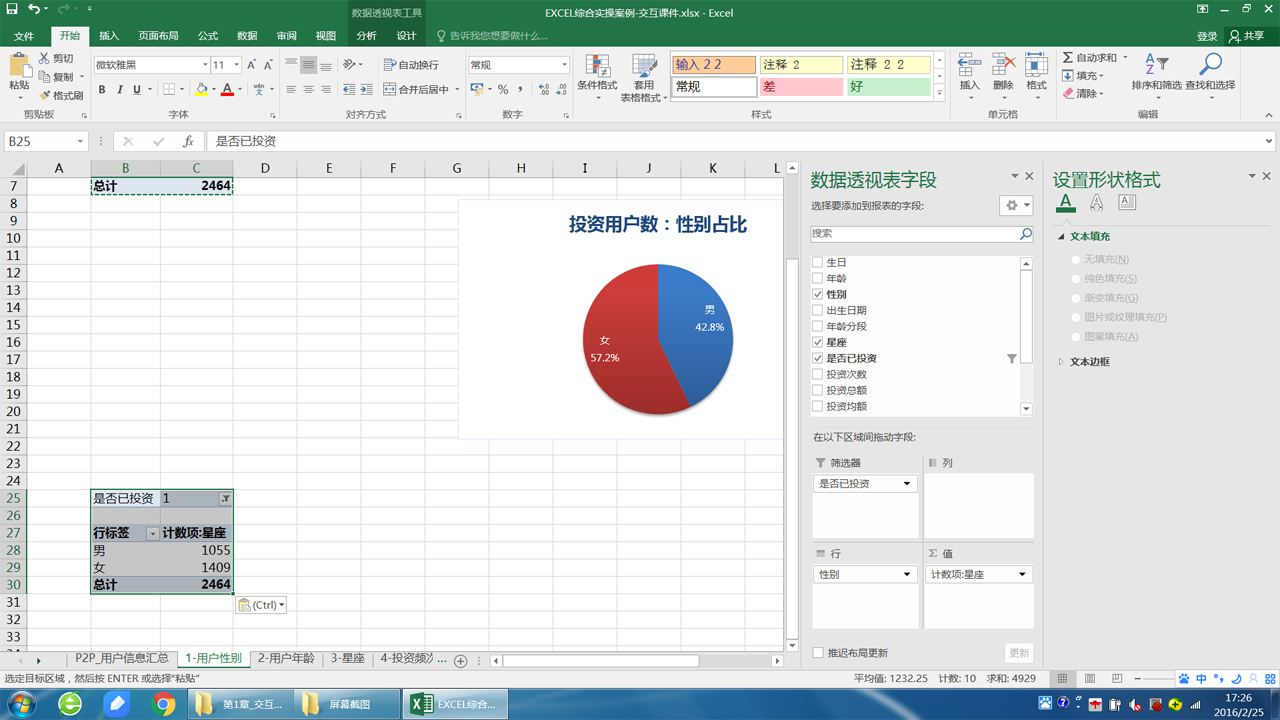The image size is (1280, 720).
Task: Apply underline formatting
Action: pos(137,89)
